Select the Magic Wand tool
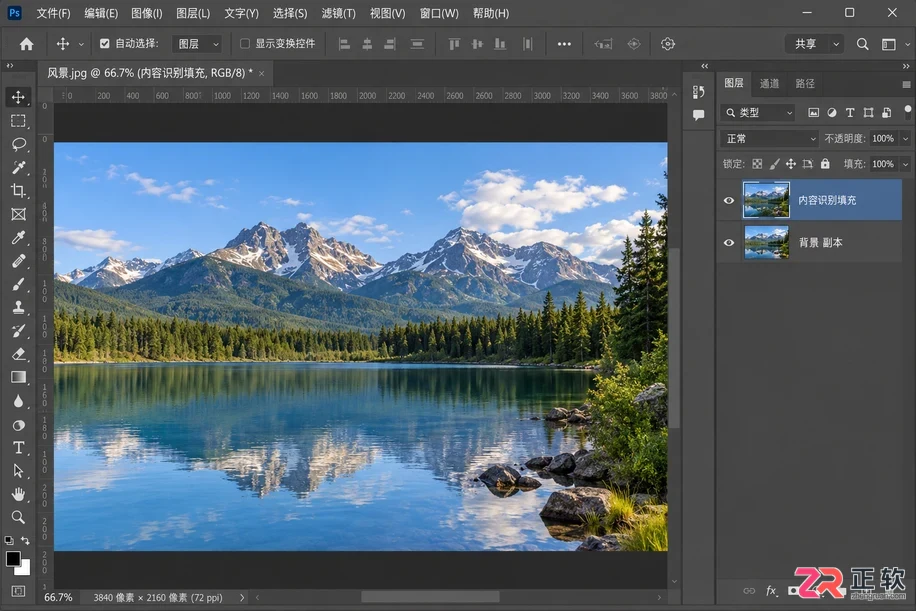The image size is (916, 611). 18,168
